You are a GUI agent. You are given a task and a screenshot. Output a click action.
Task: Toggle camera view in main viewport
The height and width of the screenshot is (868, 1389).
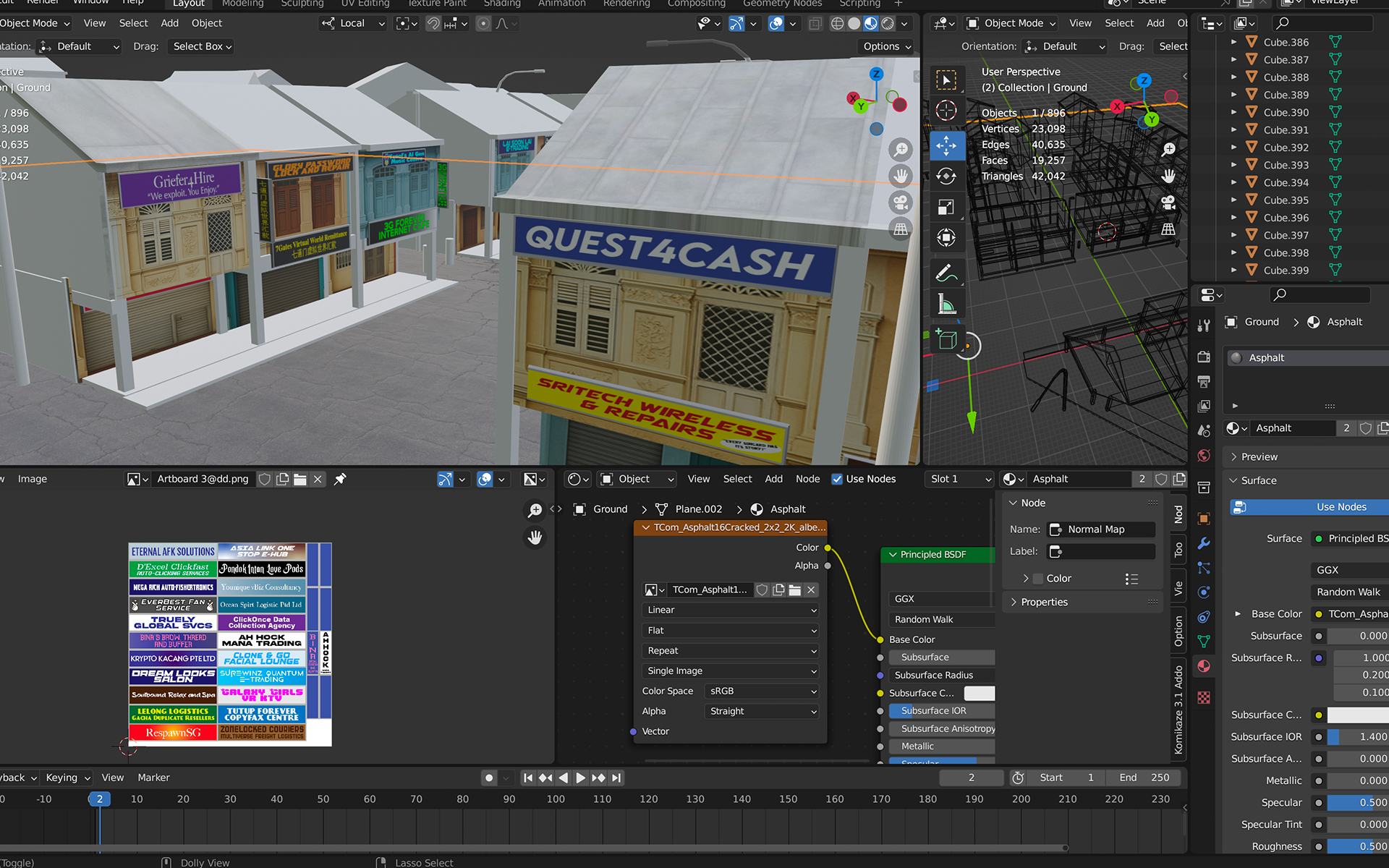[901, 203]
